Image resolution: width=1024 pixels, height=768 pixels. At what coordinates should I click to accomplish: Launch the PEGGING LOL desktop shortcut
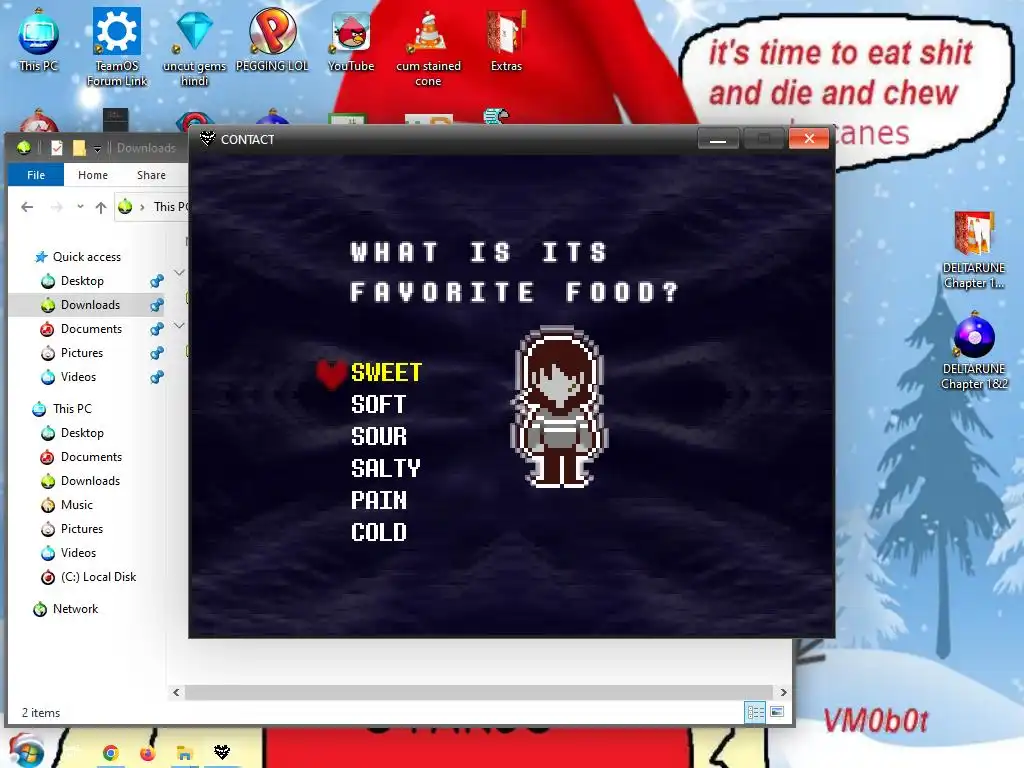click(272, 39)
